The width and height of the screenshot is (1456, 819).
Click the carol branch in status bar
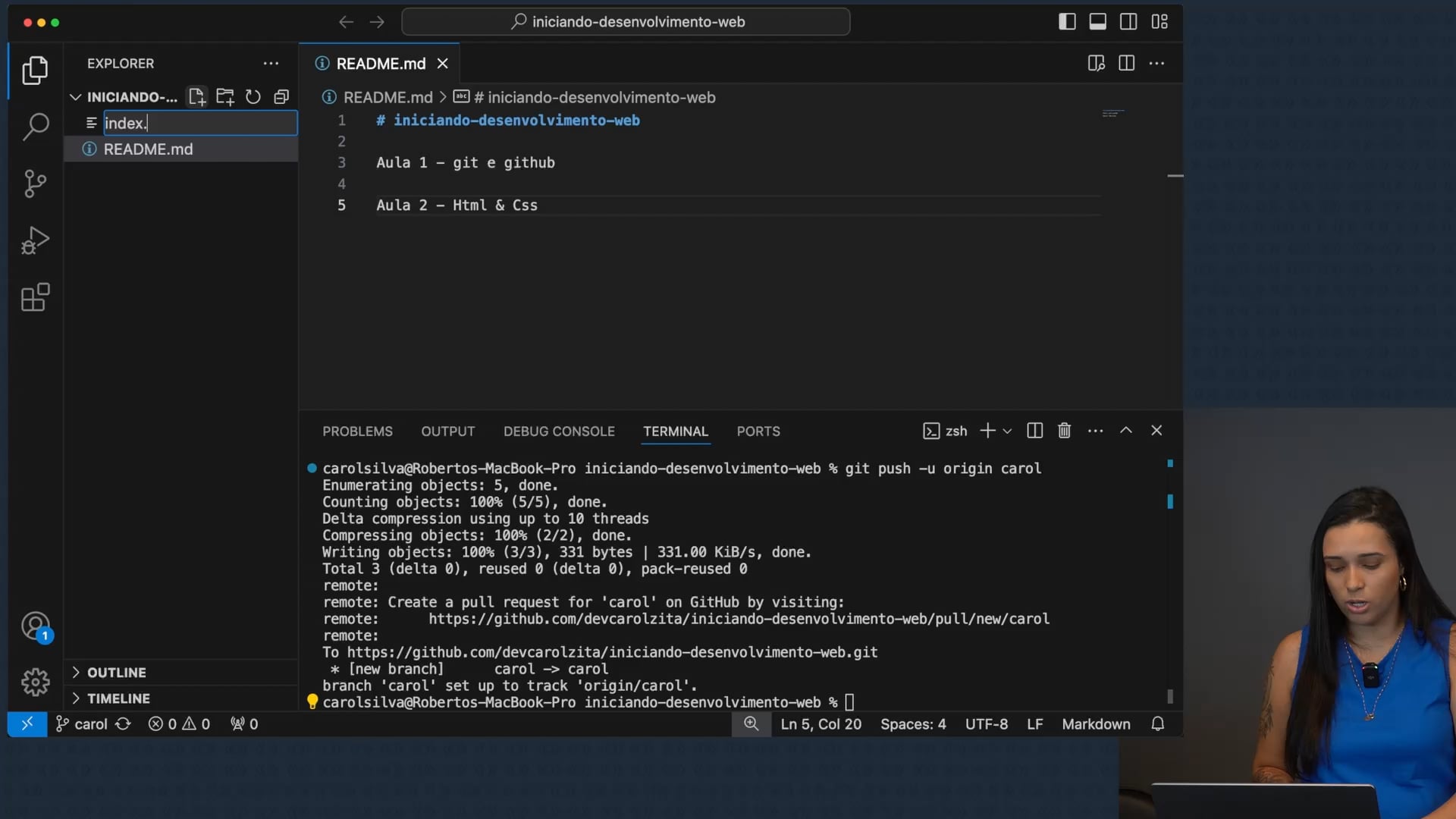tap(82, 724)
